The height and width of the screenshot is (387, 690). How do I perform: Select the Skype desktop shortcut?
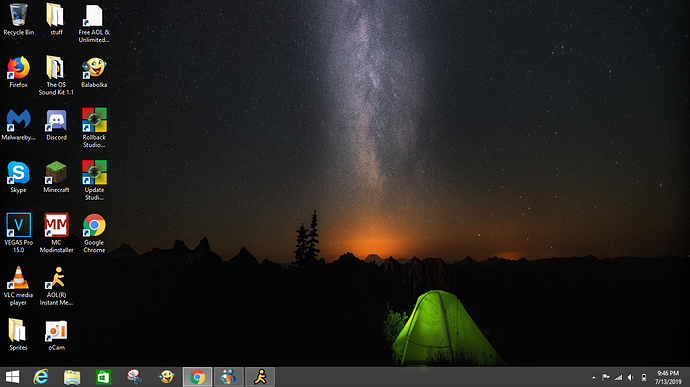pyautogui.click(x=18, y=177)
